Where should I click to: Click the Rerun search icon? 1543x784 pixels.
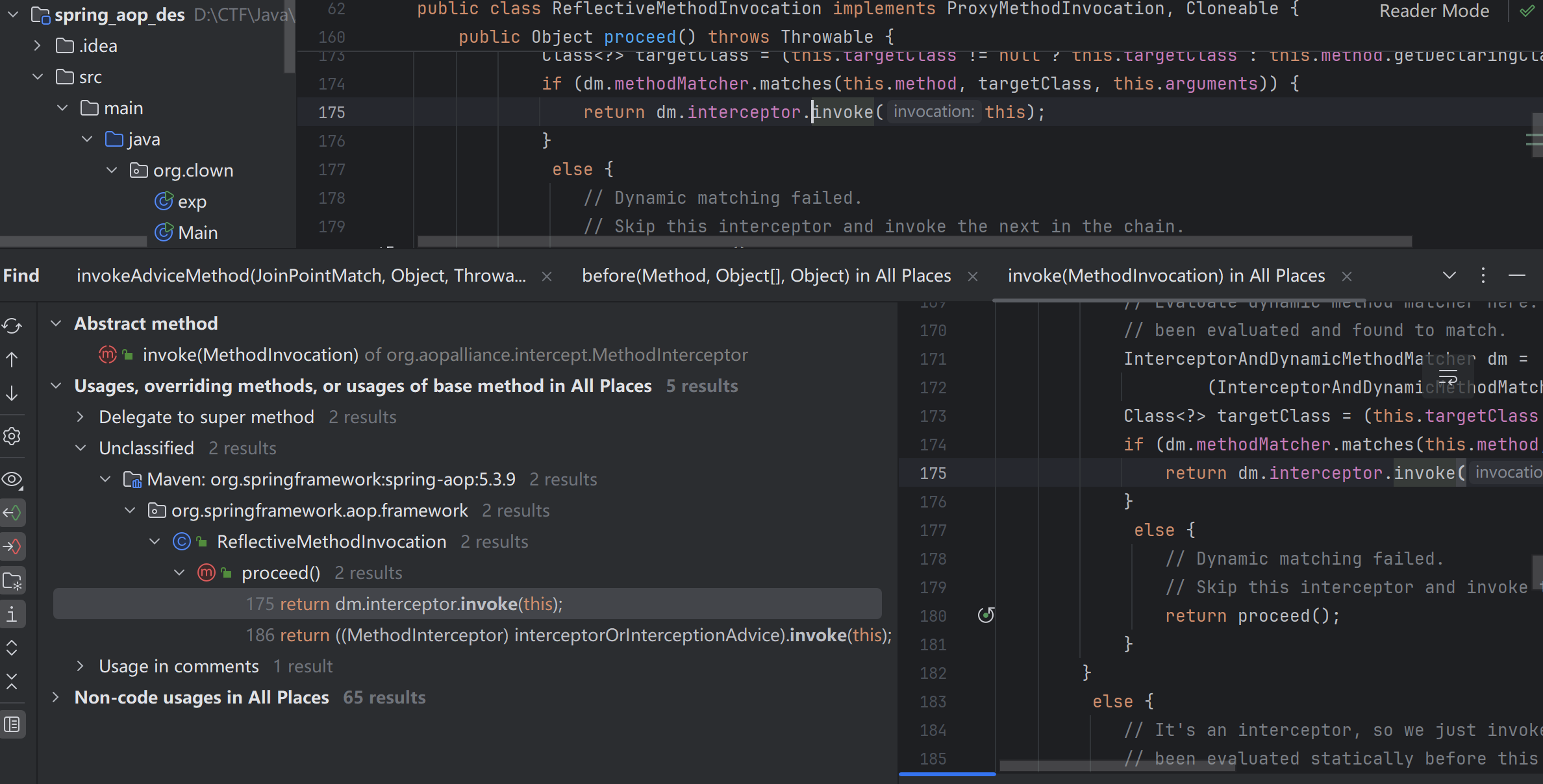[12, 326]
